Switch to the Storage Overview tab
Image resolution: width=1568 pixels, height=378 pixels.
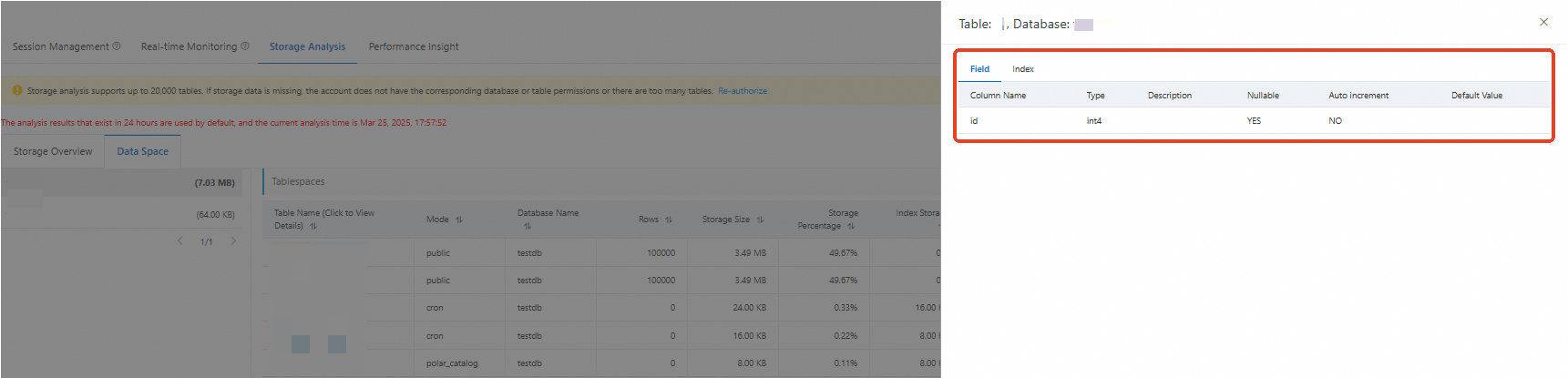[x=53, y=151]
